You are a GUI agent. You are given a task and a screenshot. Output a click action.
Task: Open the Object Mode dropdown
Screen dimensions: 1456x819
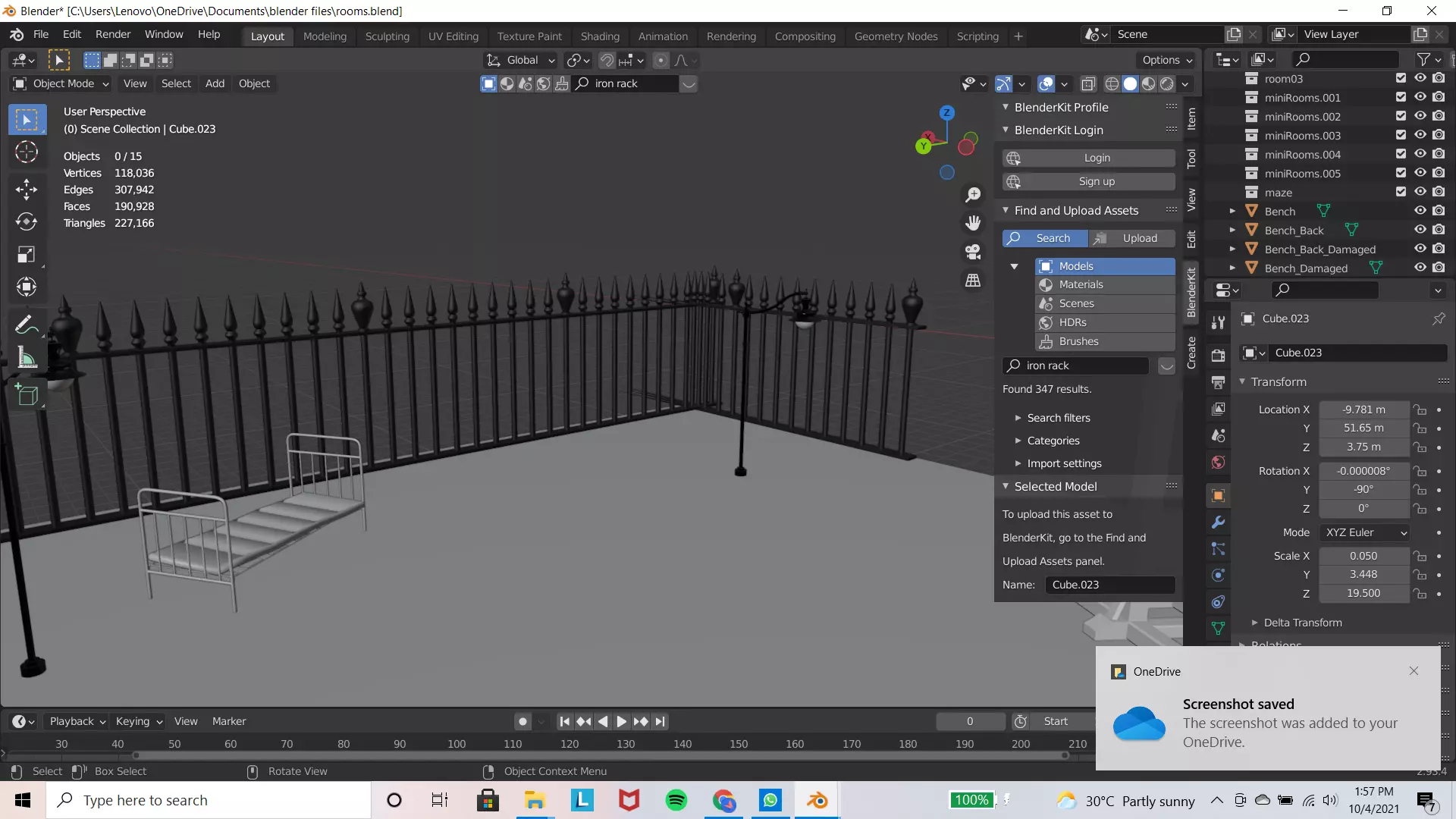(62, 83)
